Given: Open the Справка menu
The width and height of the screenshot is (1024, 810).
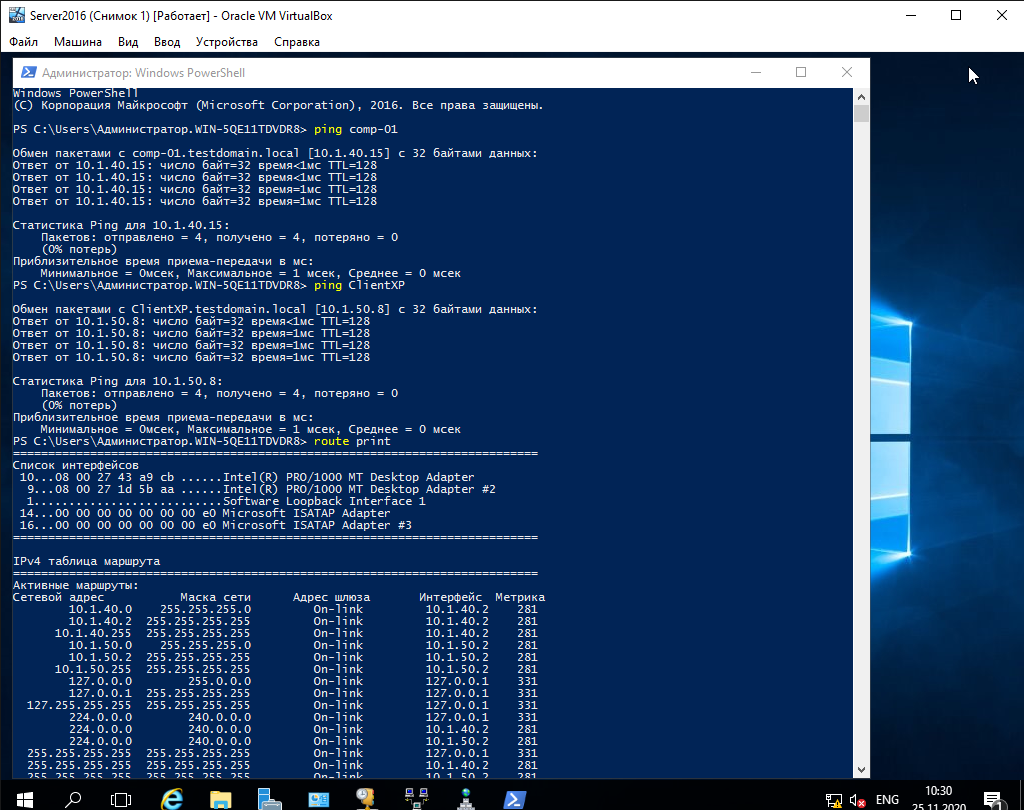Looking at the screenshot, I should (x=297, y=42).
